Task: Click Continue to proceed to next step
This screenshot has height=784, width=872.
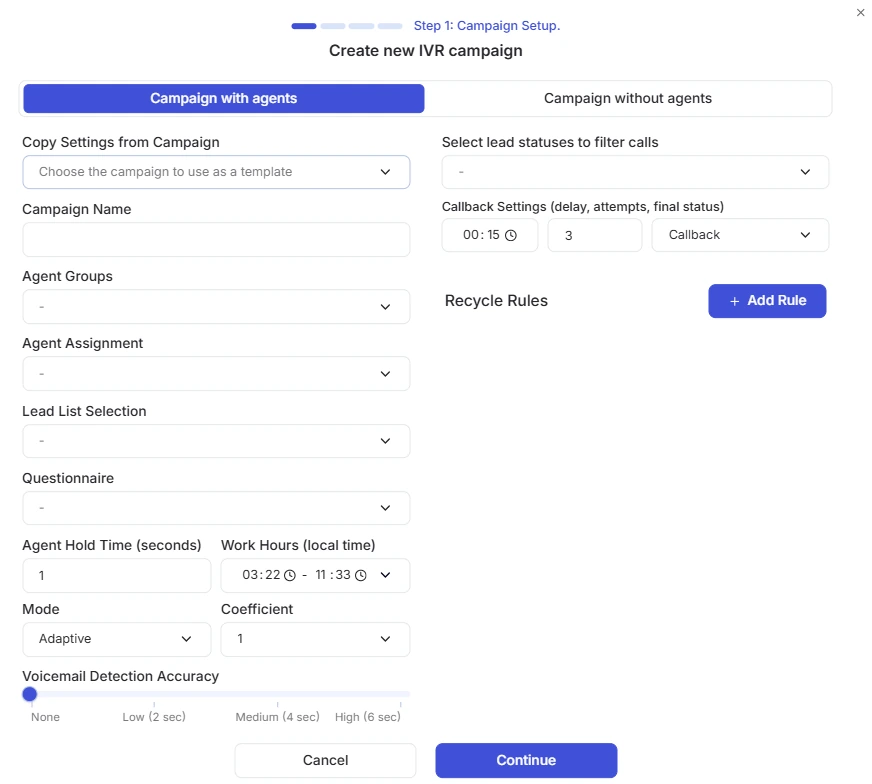Action: [x=526, y=760]
